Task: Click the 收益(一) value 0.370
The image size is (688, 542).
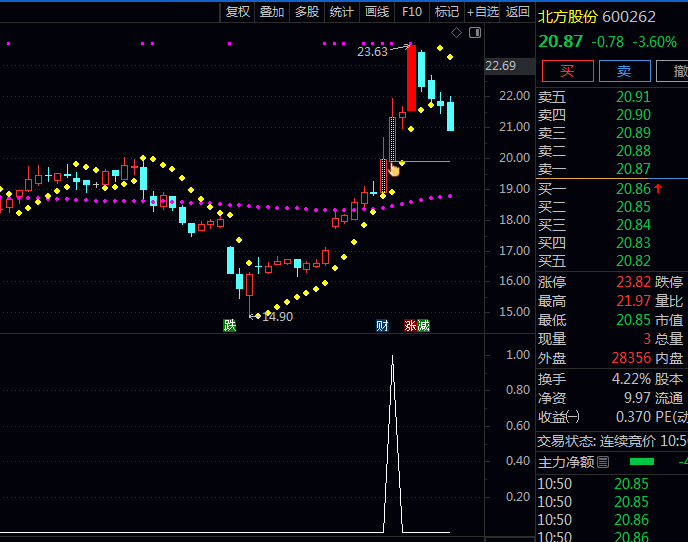Action: point(633,417)
